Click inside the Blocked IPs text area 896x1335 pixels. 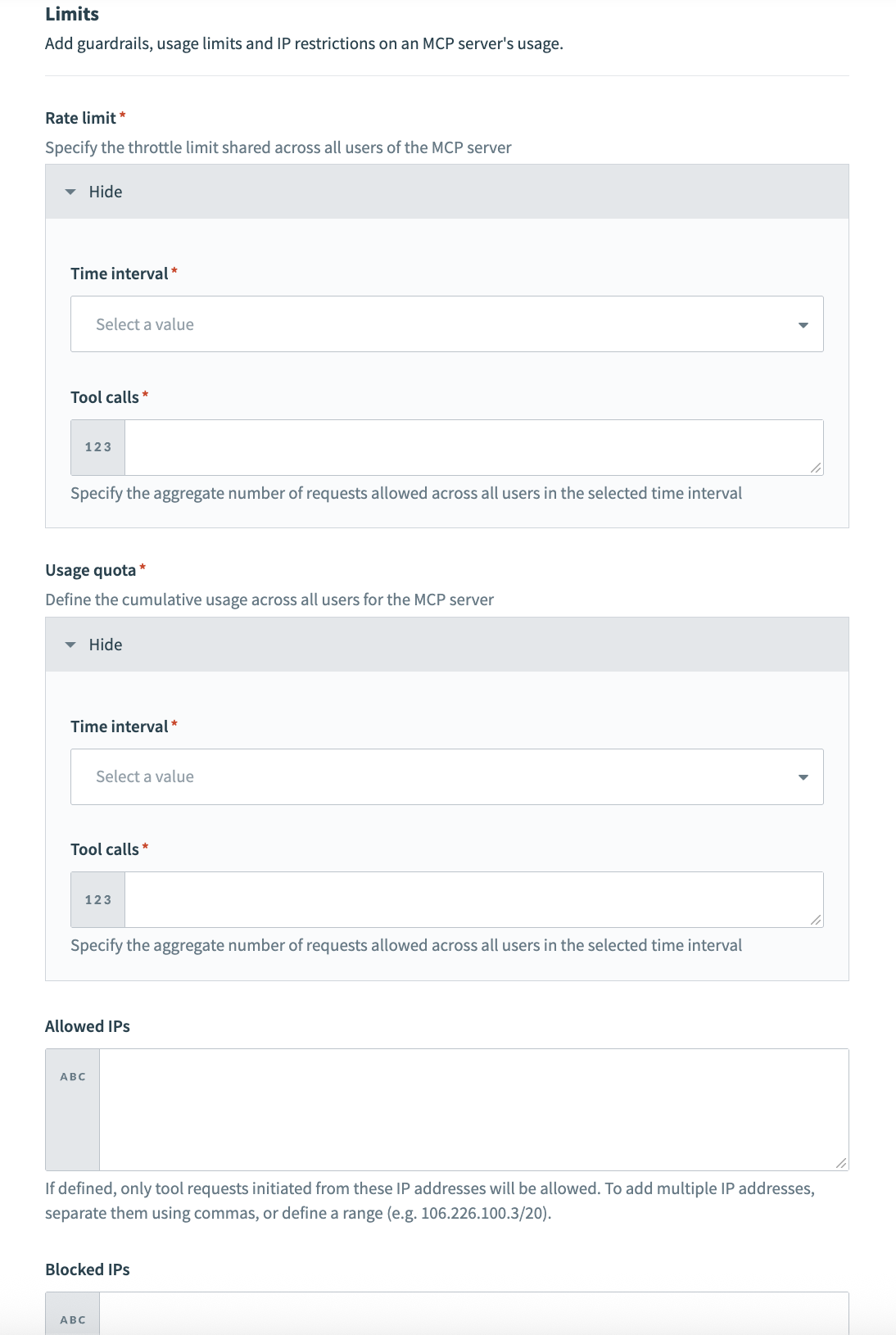(x=473, y=1315)
